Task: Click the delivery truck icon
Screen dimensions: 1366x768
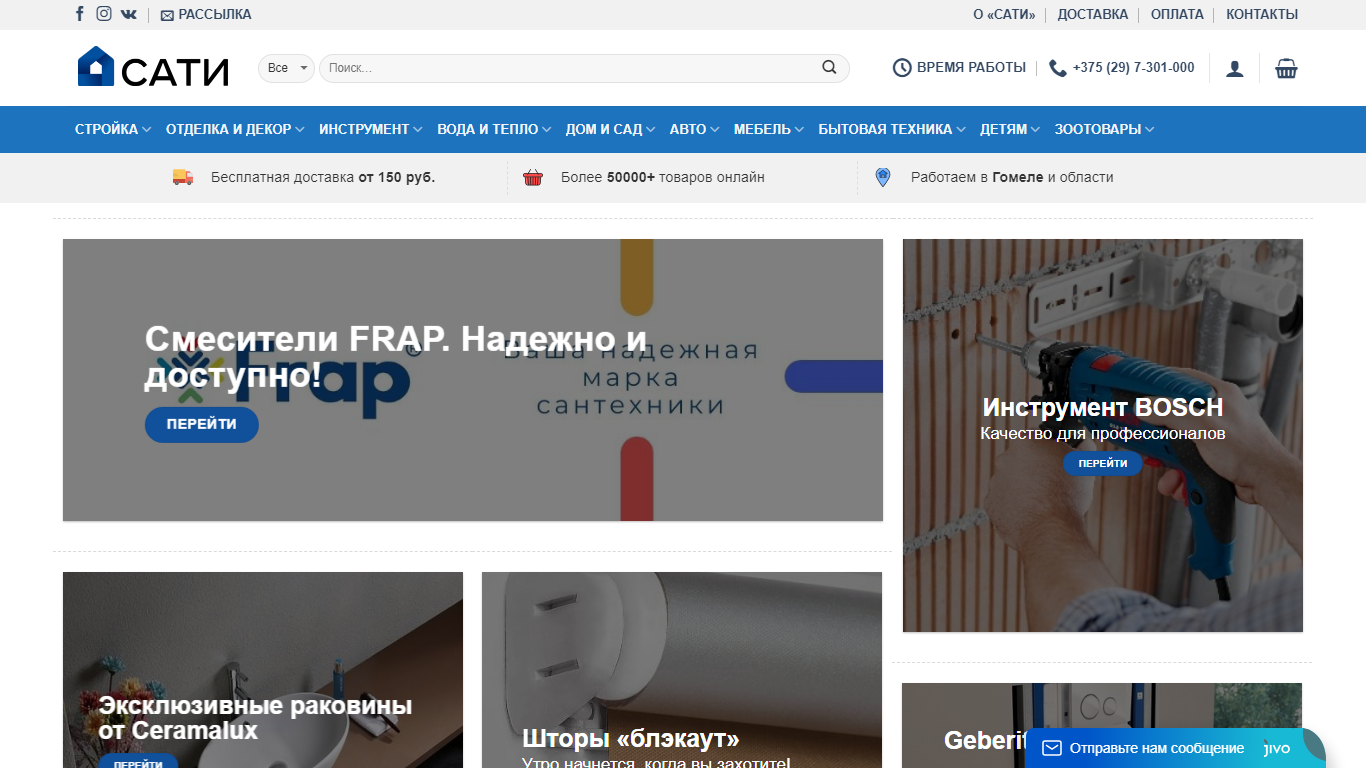Action: 183,177
